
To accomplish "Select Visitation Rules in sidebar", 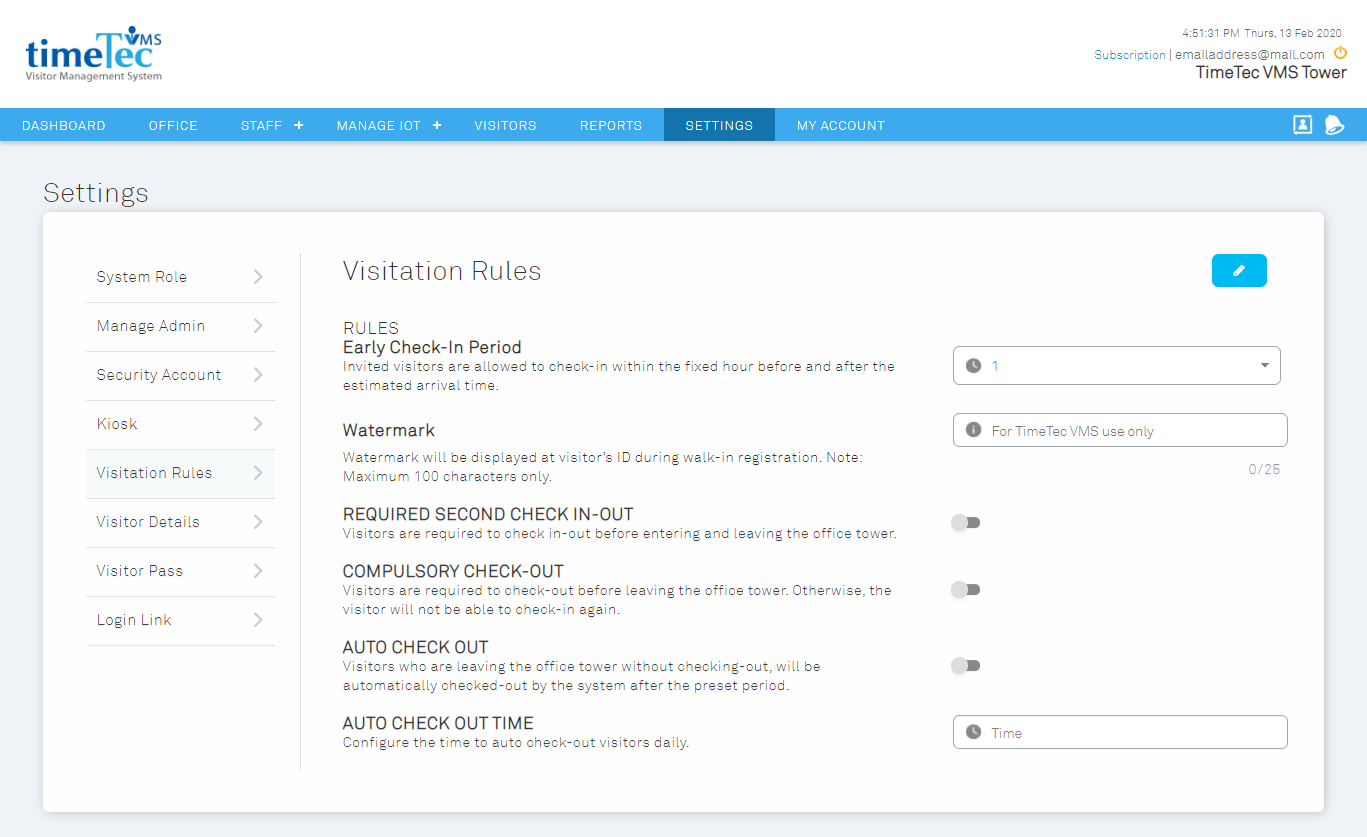I will (180, 473).
